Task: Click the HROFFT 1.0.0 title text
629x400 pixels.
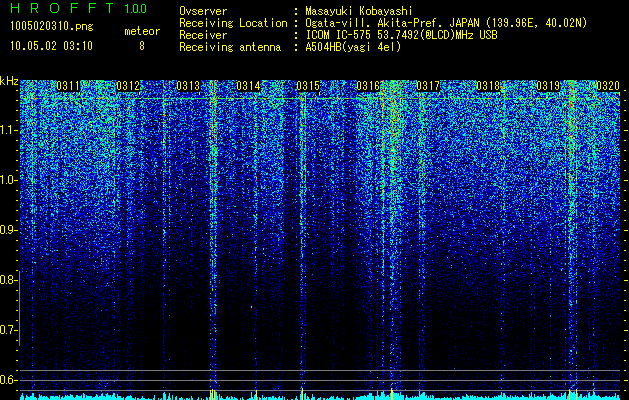Action: (79, 8)
